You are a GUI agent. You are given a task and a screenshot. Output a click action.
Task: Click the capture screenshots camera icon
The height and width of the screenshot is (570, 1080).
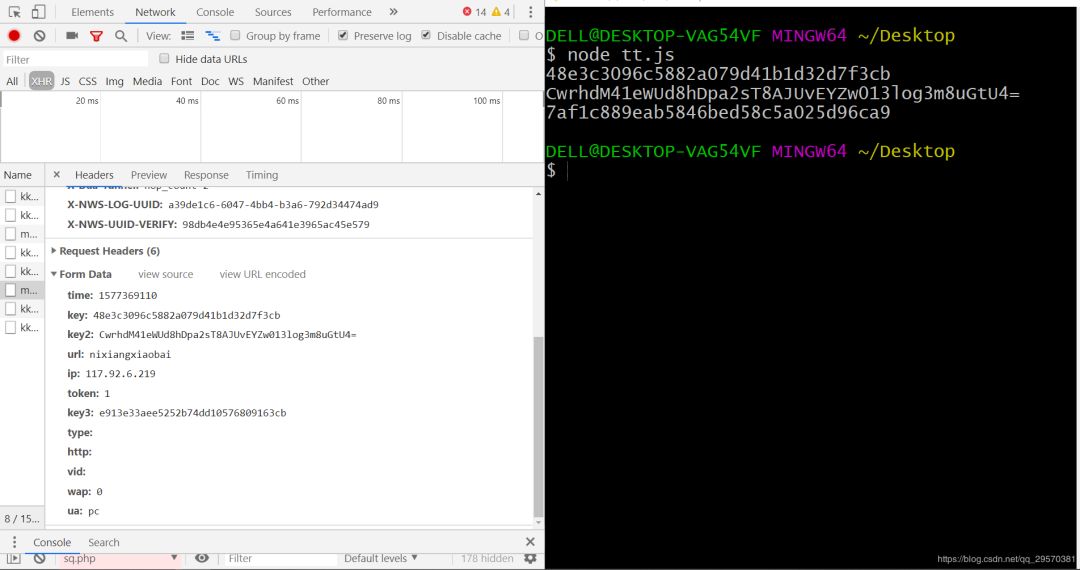pyautogui.click(x=72, y=36)
